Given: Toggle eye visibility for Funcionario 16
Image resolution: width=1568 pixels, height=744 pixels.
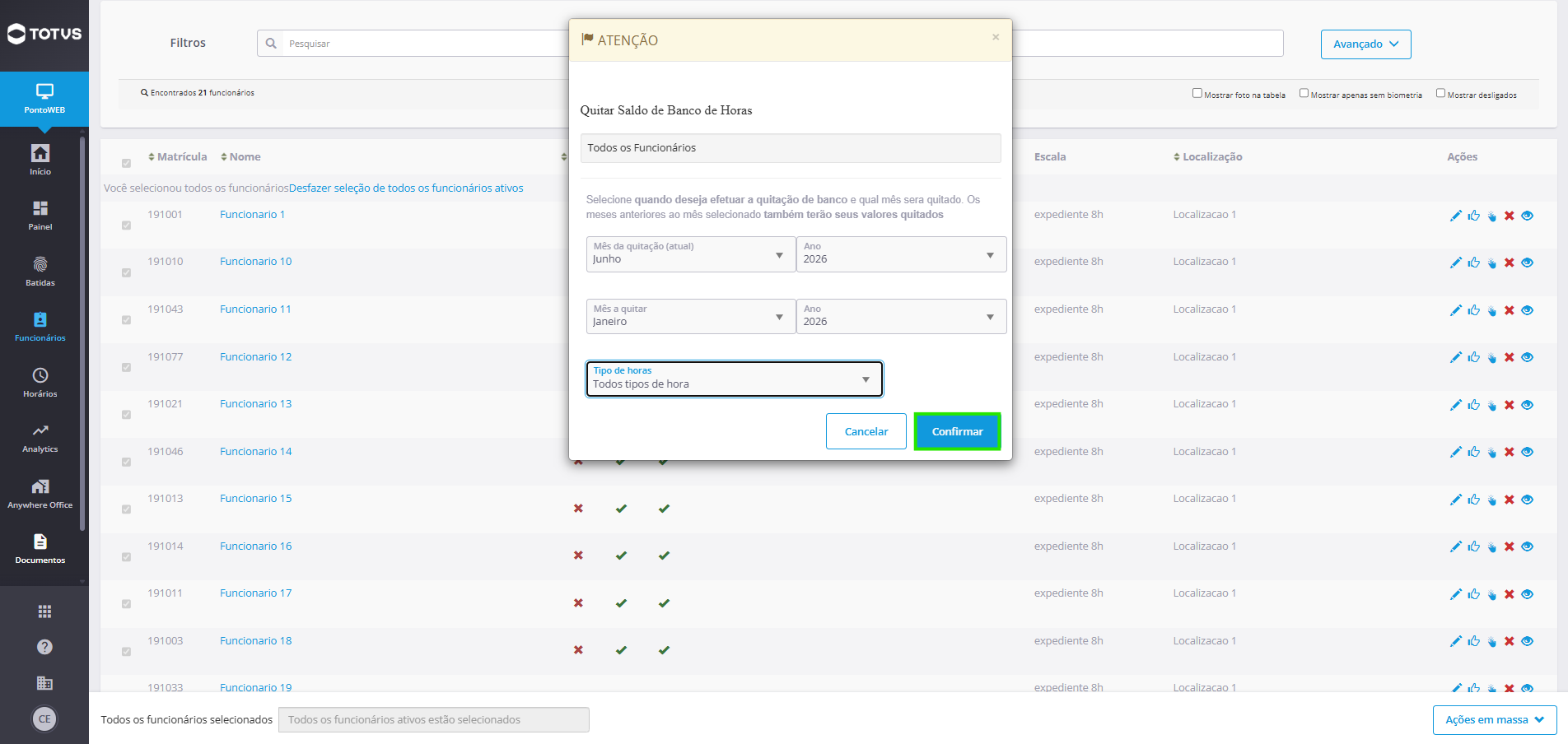Looking at the screenshot, I should click(x=1528, y=546).
